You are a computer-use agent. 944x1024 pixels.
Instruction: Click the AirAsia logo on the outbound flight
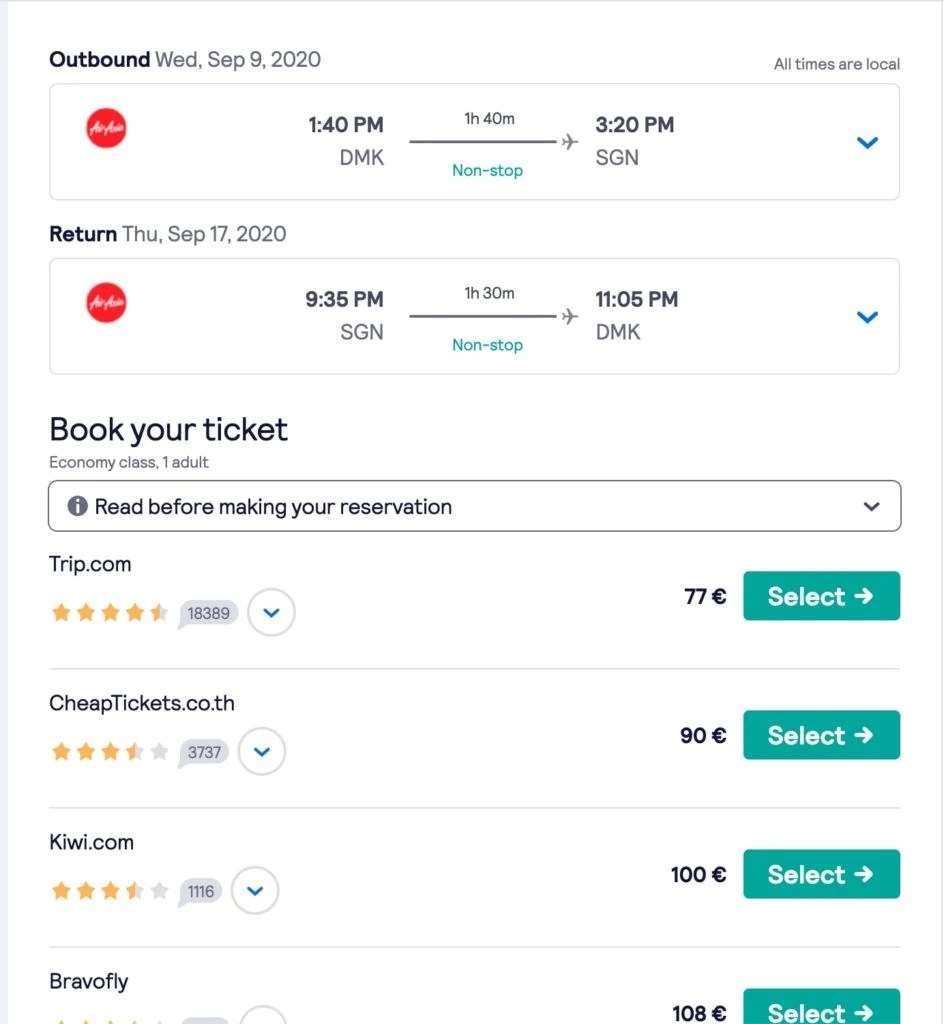(106, 128)
